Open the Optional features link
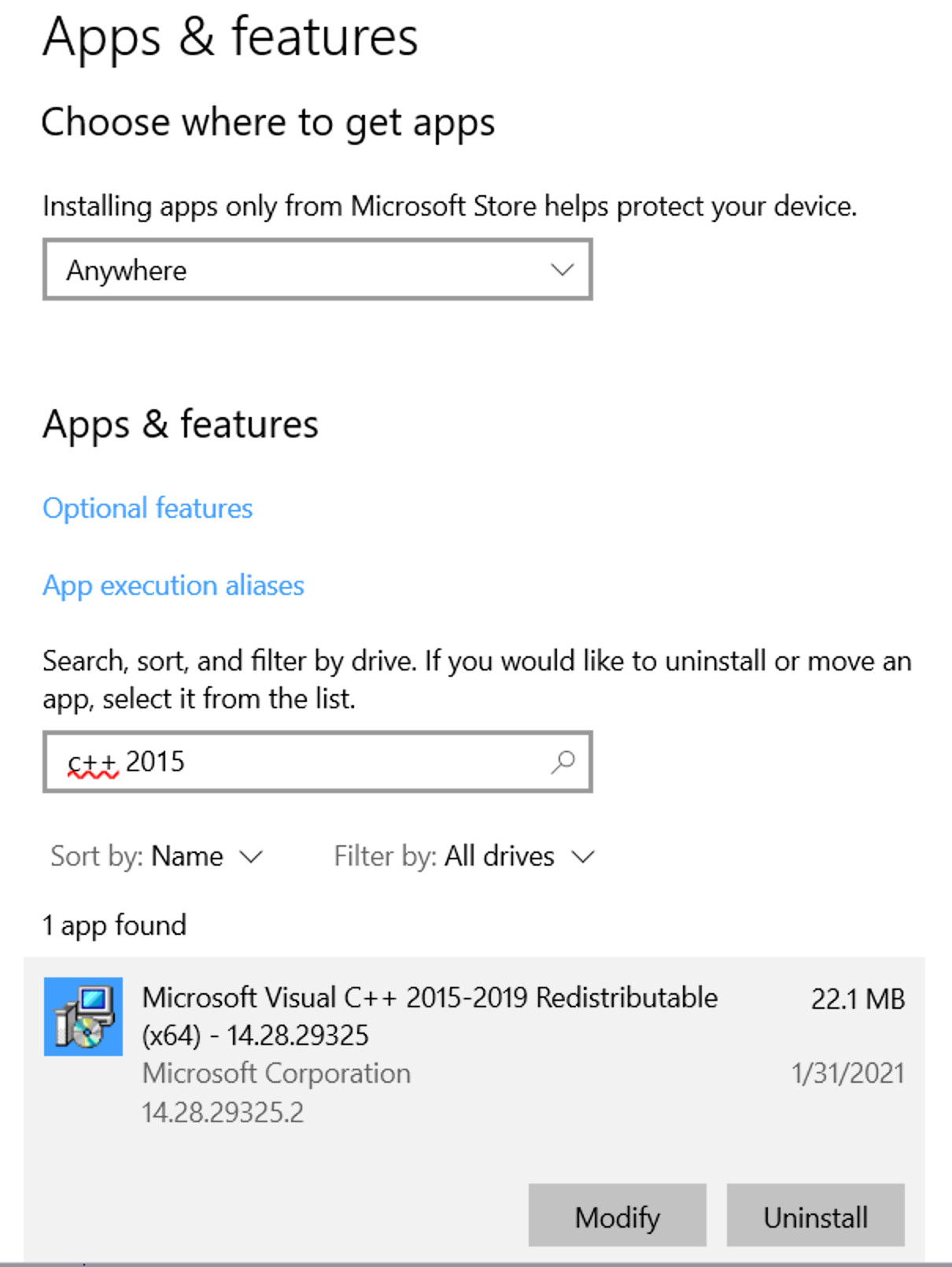Viewport: 952px width, 1267px height. [x=148, y=508]
